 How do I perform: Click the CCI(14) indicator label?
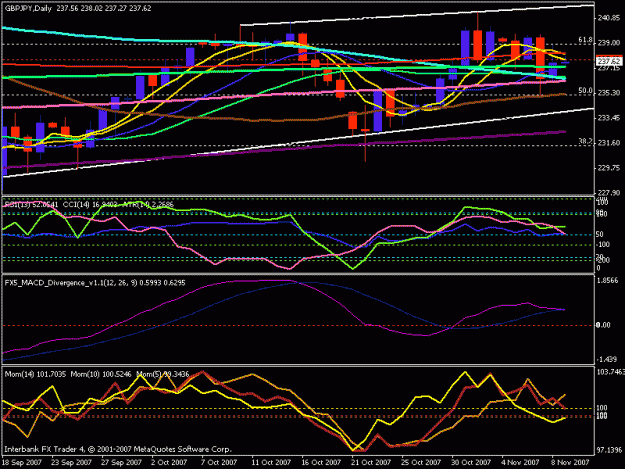(x=90, y=204)
